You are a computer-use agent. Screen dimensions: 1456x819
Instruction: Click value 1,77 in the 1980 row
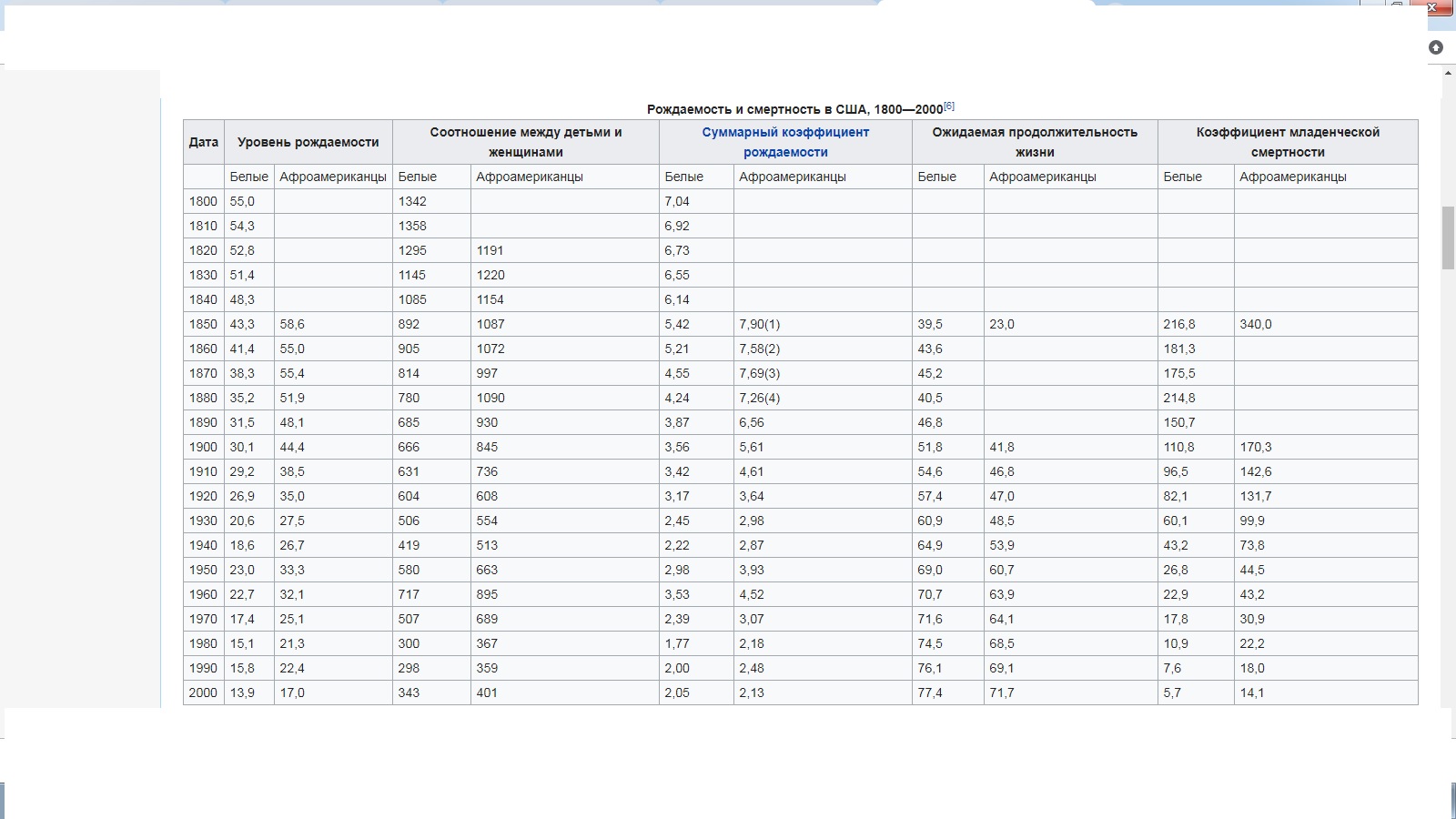point(677,643)
